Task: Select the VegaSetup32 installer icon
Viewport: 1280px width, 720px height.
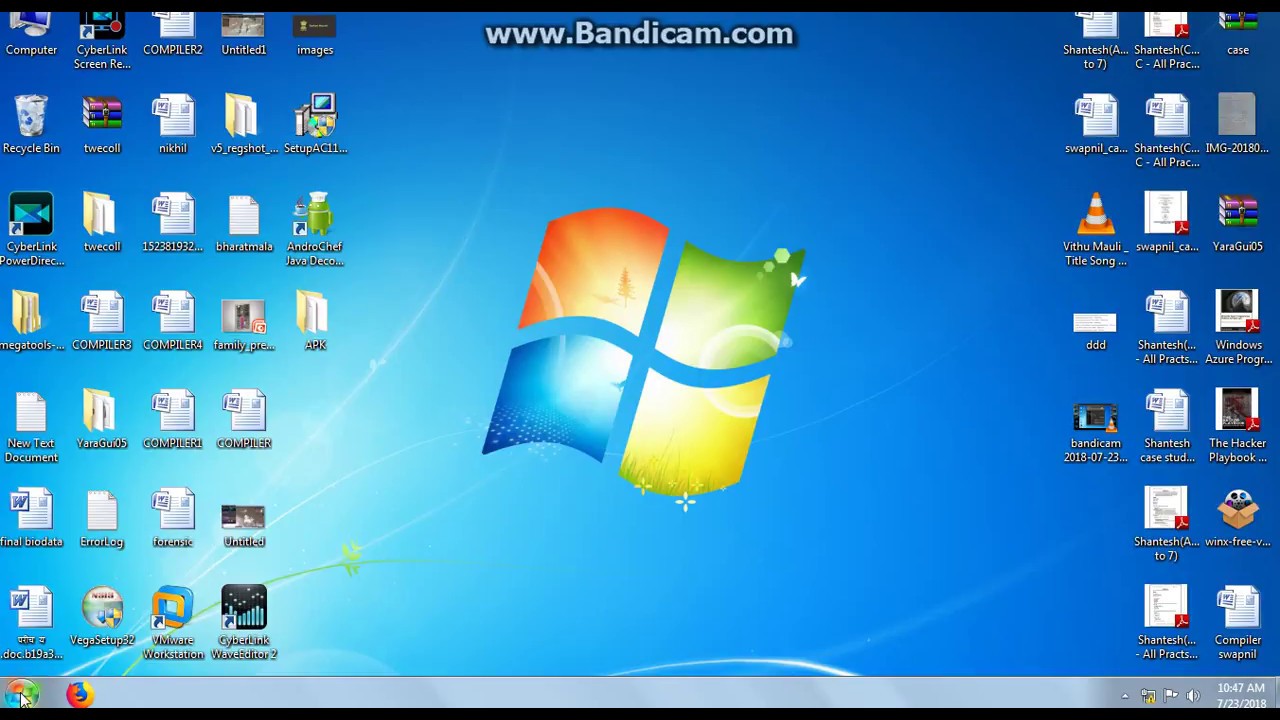Action: 102,615
